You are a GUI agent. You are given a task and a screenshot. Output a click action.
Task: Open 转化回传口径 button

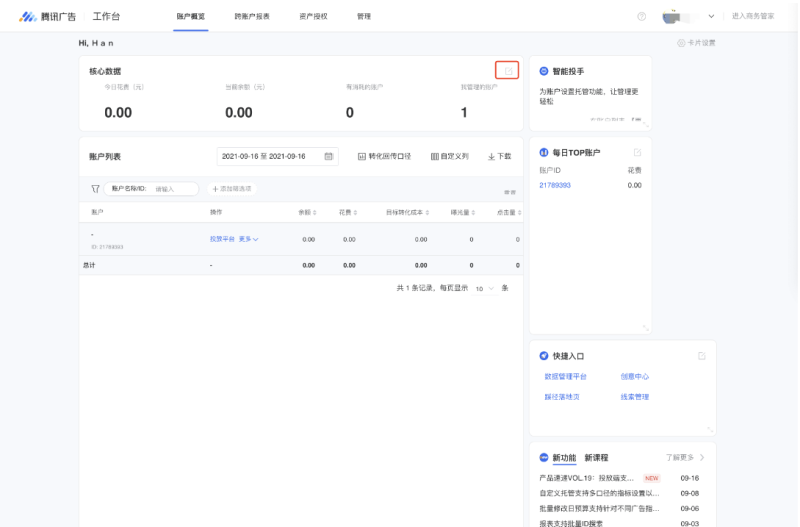[x=384, y=157]
